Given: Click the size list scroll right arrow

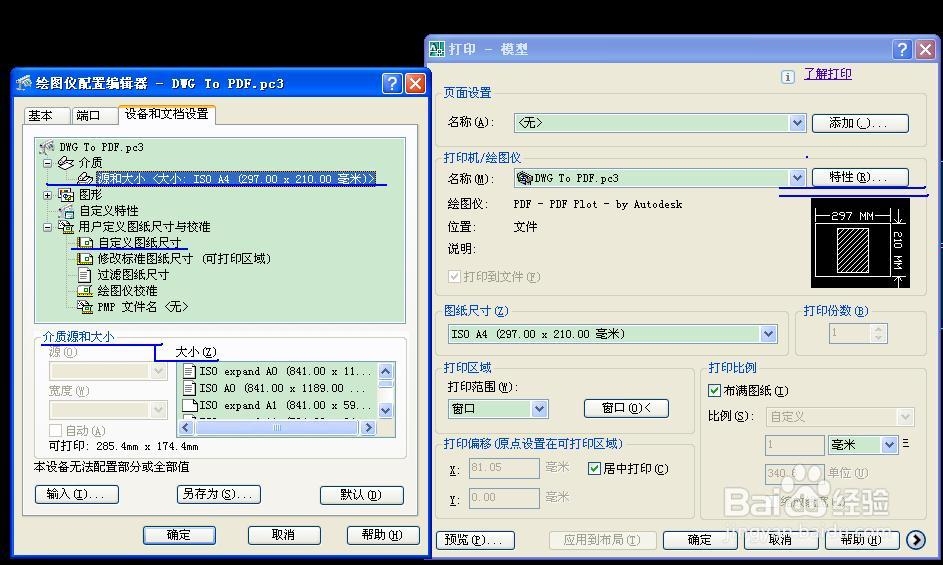Looking at the screenshot, I should (x=367, y=427).
